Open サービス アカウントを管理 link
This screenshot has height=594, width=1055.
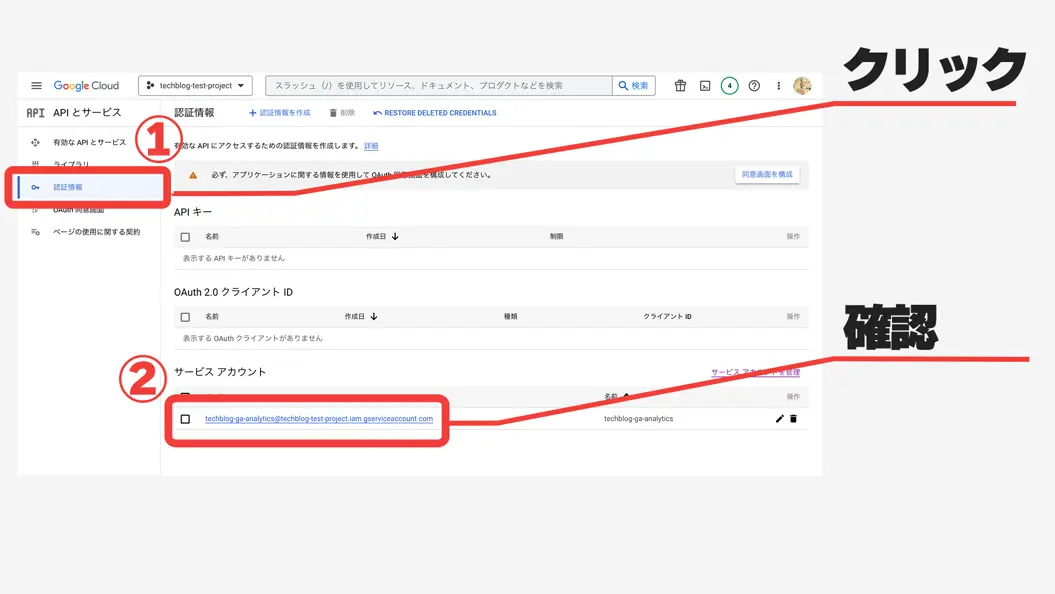coord(756,372)
